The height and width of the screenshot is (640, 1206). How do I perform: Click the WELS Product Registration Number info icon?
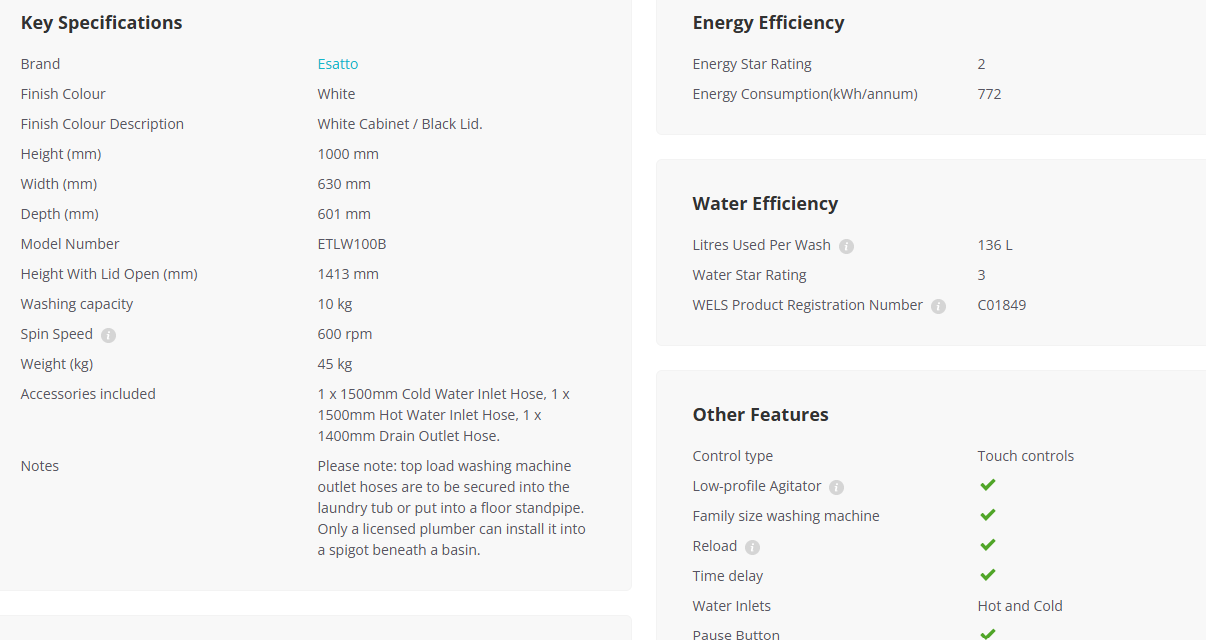click(938, 306)
